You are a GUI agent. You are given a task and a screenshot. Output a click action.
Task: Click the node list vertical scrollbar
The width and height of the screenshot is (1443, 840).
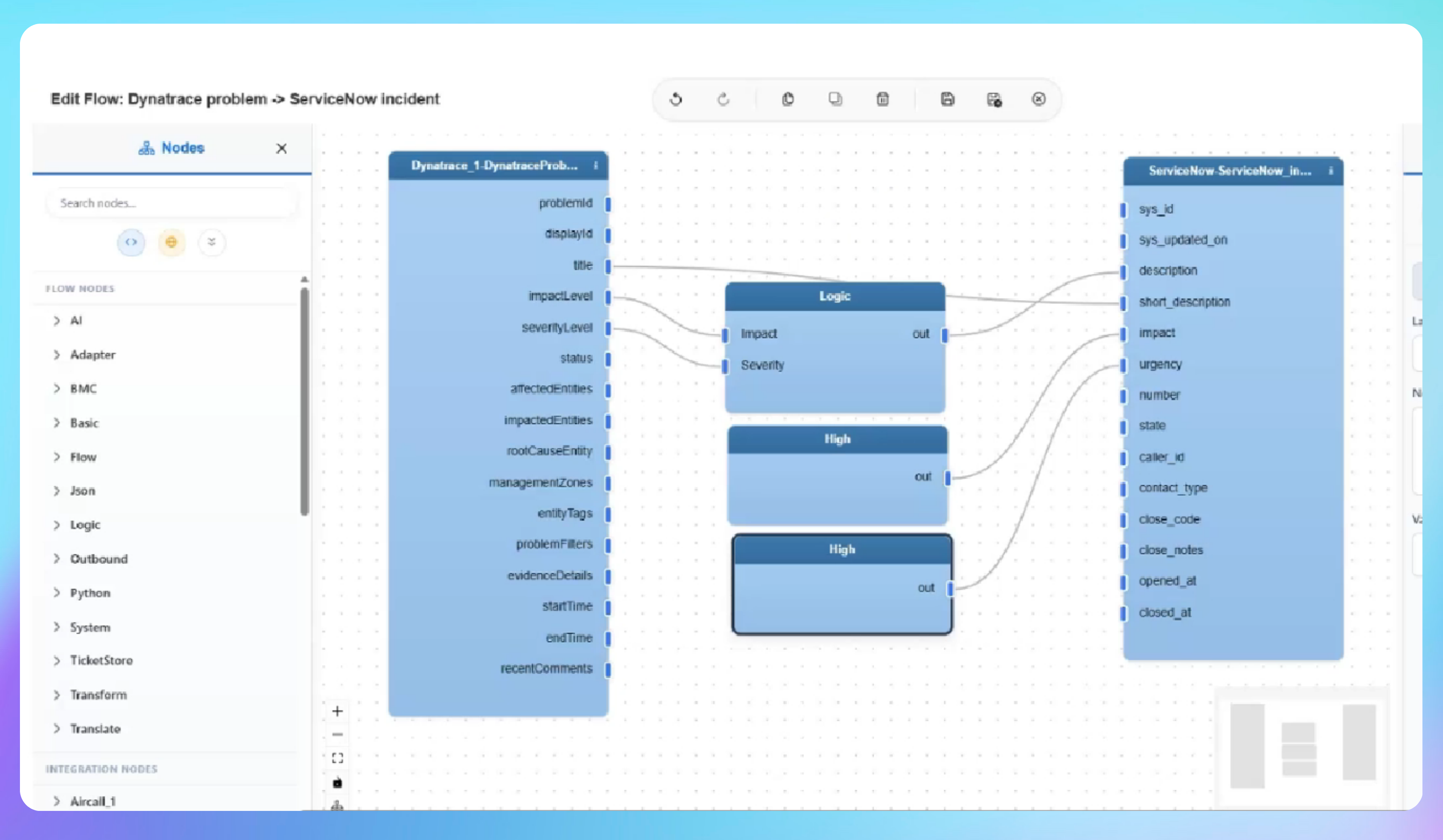coord(305,401)
